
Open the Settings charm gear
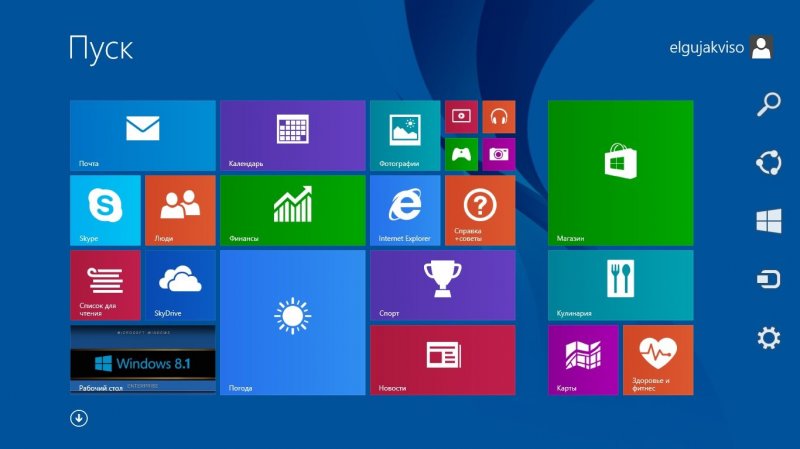click(768, 338)
